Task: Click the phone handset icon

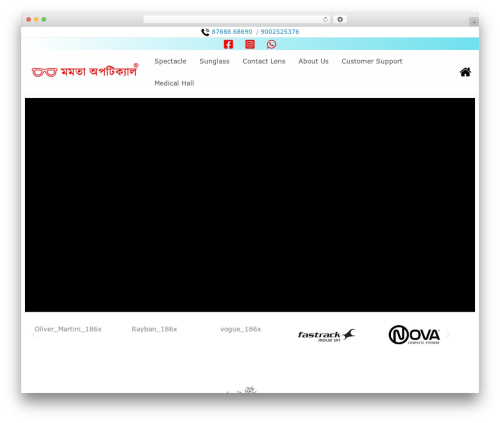Action: click(205, 32)
